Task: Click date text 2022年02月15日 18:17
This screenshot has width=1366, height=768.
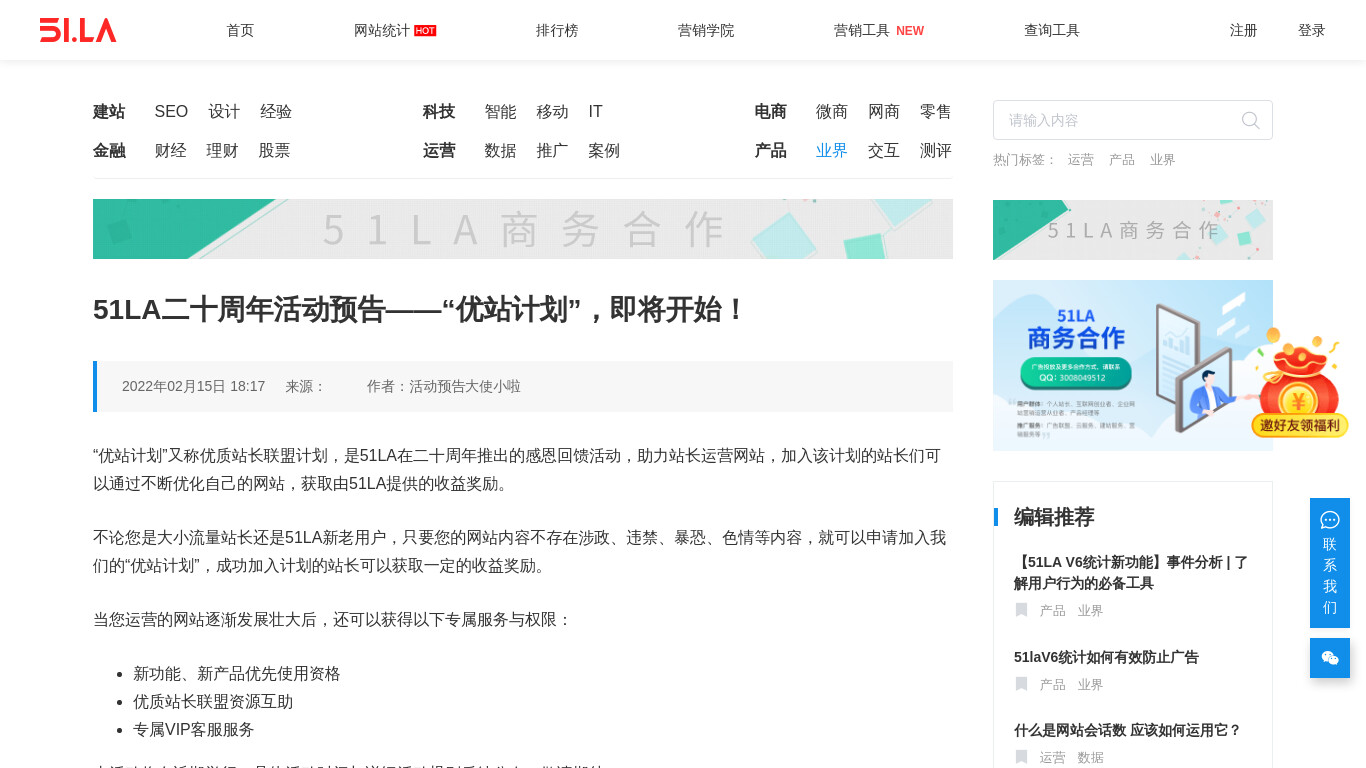Action: click(194, 386)
